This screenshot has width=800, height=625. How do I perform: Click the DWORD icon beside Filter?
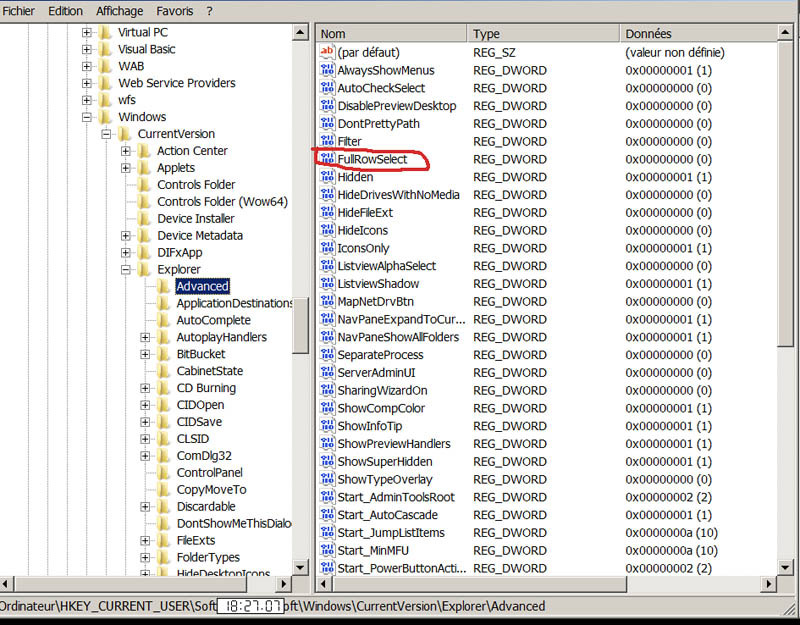(327, 141)
